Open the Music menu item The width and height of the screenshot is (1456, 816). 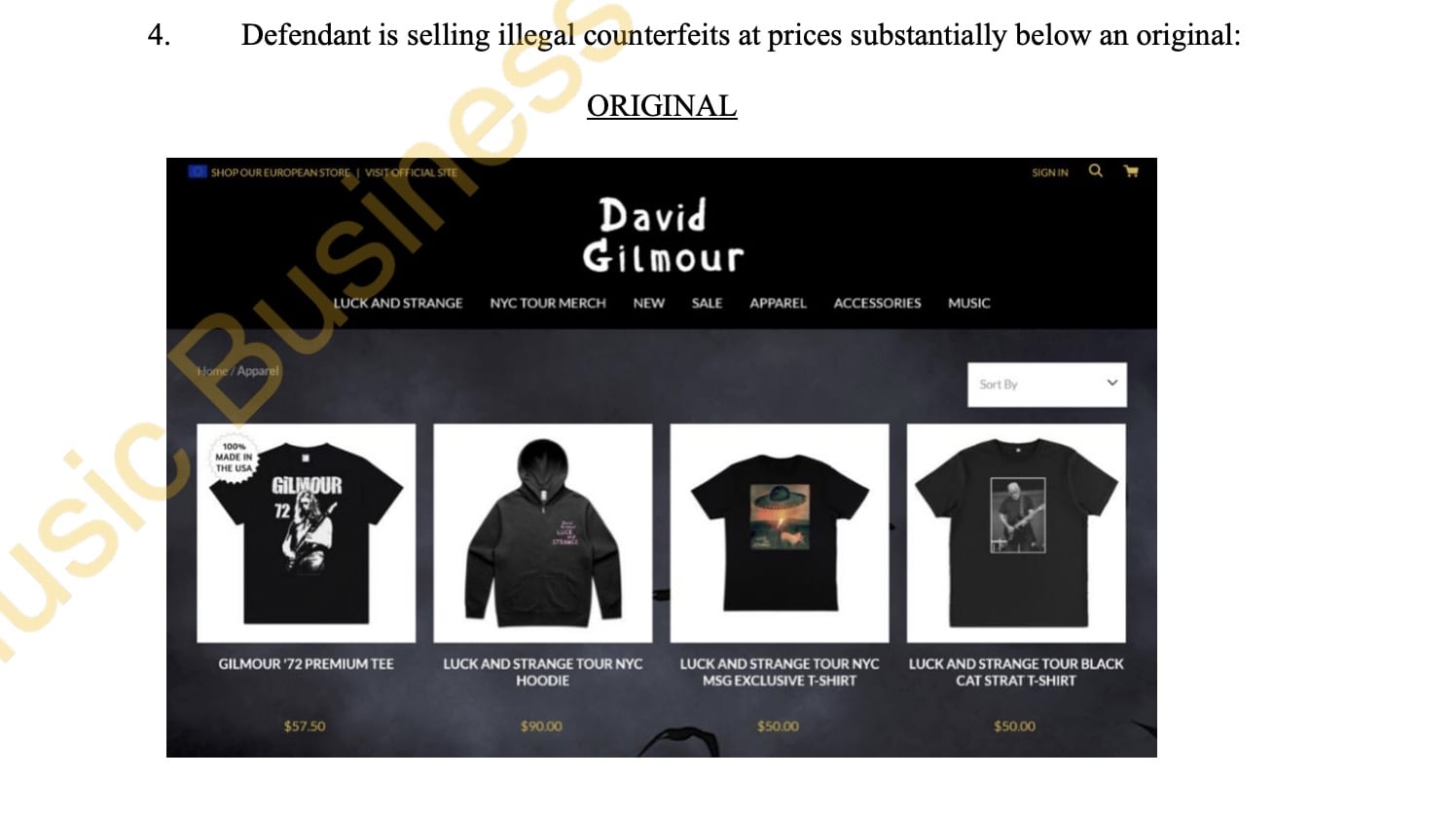[968, 303]
